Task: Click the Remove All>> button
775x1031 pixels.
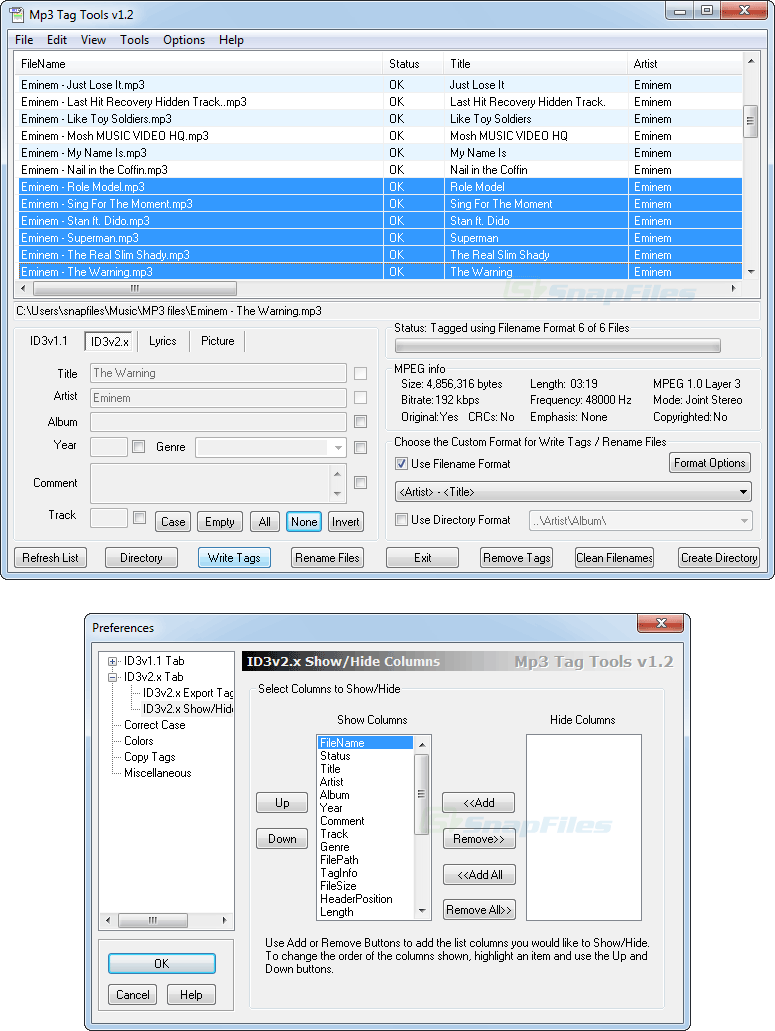Action: [479, 910]
